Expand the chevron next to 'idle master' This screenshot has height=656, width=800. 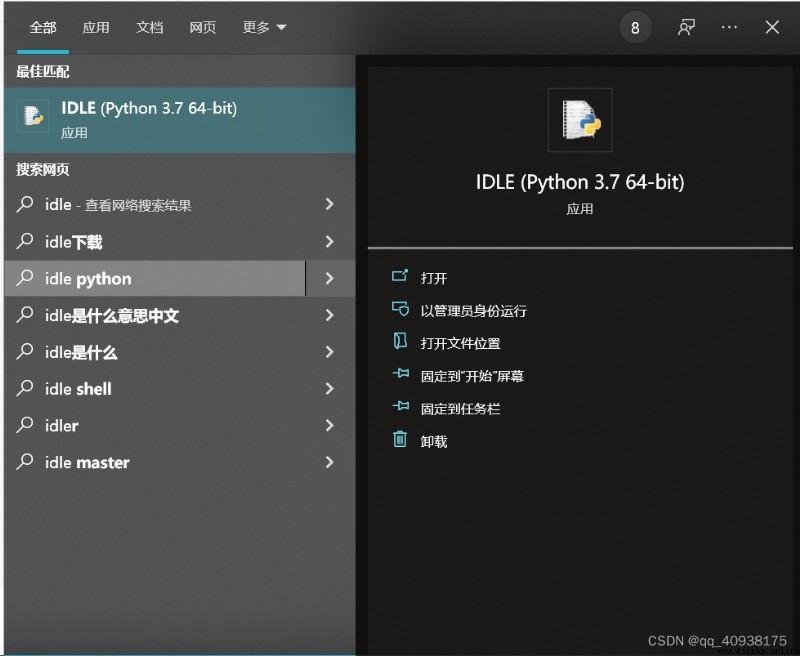click(330, 462)
